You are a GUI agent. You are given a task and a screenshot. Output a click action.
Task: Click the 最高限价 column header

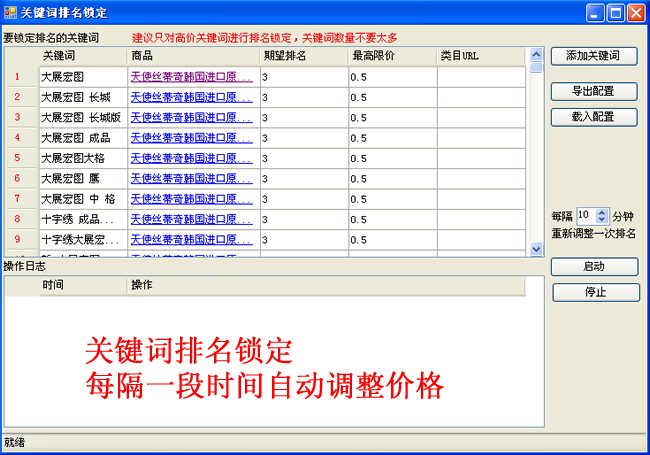click(392, 56)
